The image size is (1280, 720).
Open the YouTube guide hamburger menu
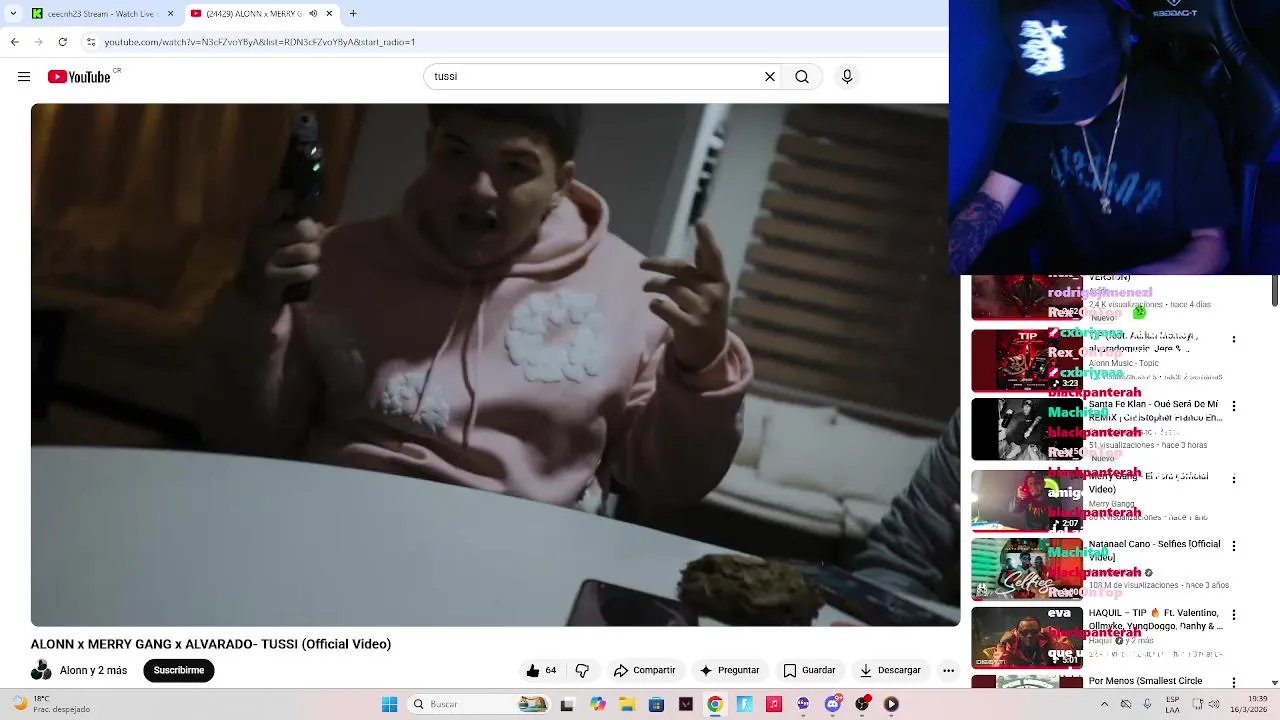(24, 77)
